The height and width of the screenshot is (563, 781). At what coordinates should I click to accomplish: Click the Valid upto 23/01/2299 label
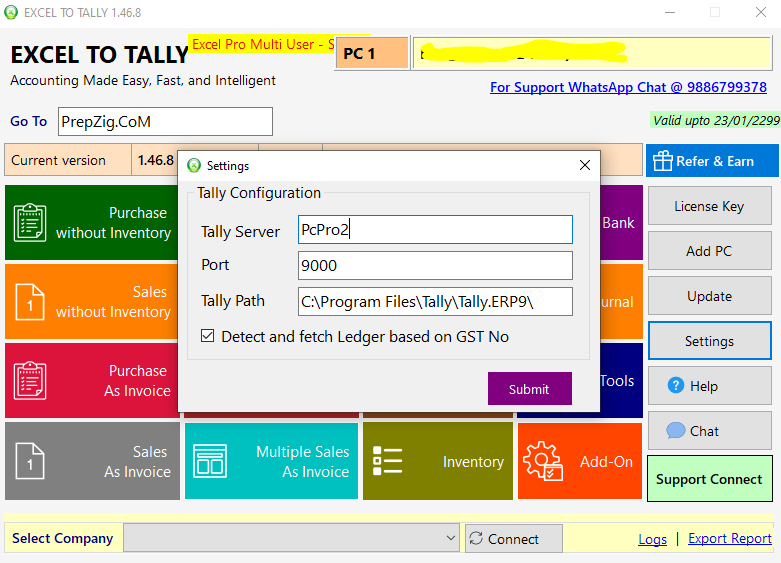(x=715, y=121)
